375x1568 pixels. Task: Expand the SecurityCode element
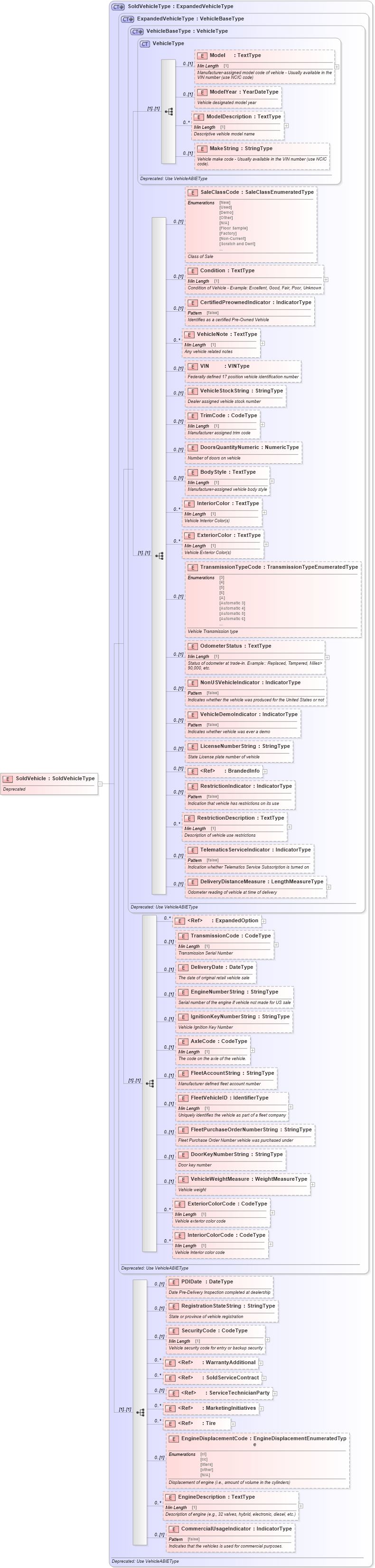pos(268,1340)
